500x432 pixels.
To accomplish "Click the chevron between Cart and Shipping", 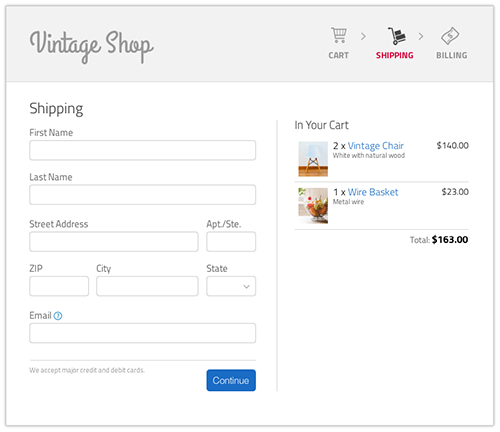I will point(363,36).
